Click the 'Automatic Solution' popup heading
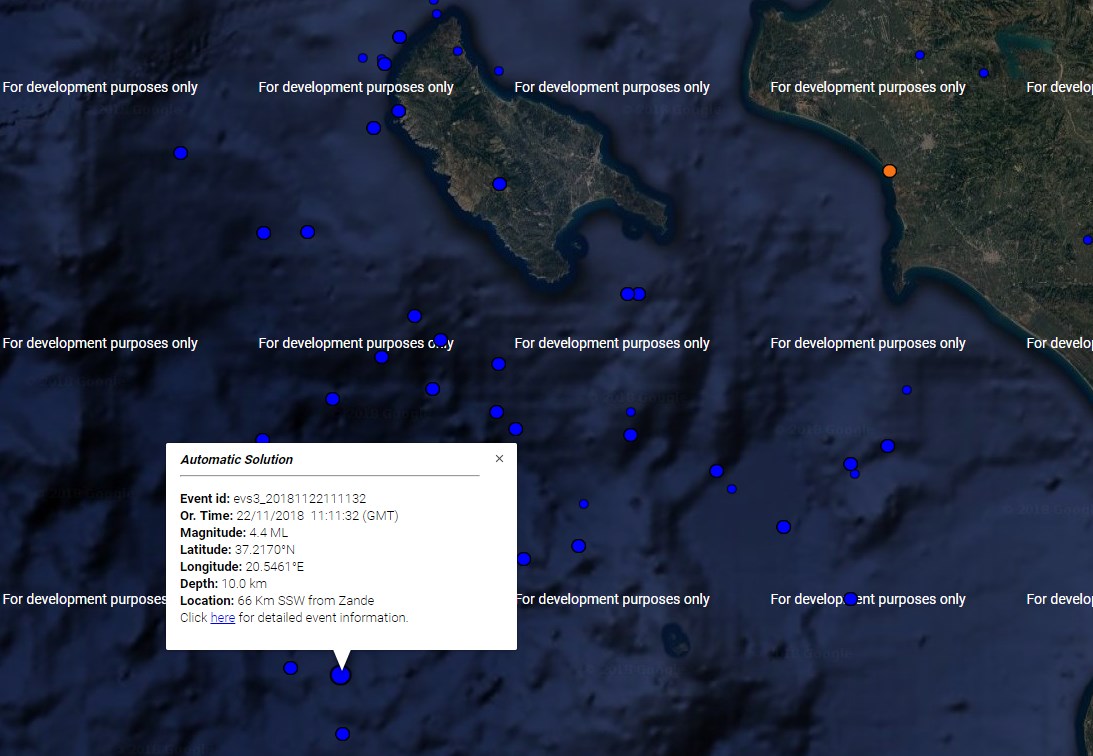Viewport: 1093px width, 756px height. pos(237,460)
